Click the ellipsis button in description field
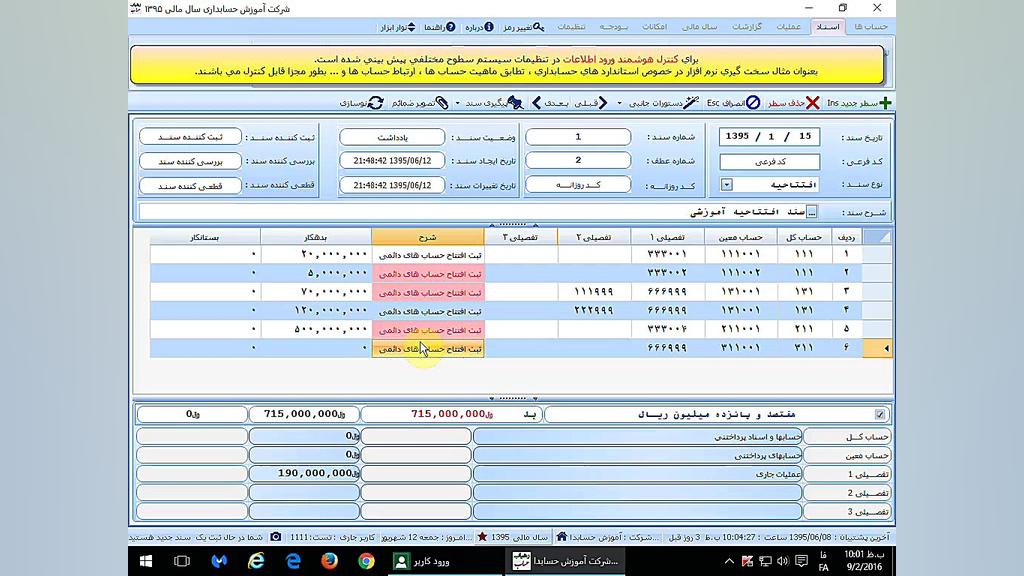The height and width of the screenshot is (576, 1024). [x=811, y=212]
